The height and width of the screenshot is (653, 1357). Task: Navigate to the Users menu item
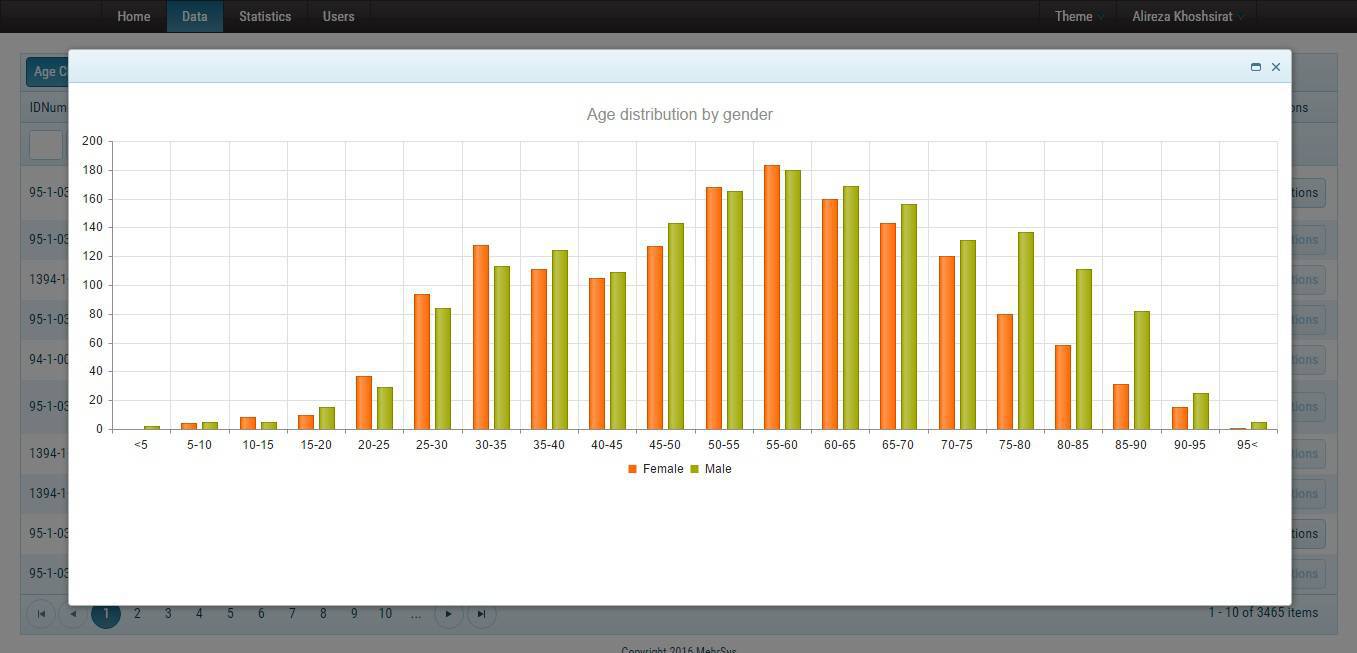(x=338, y=16)
